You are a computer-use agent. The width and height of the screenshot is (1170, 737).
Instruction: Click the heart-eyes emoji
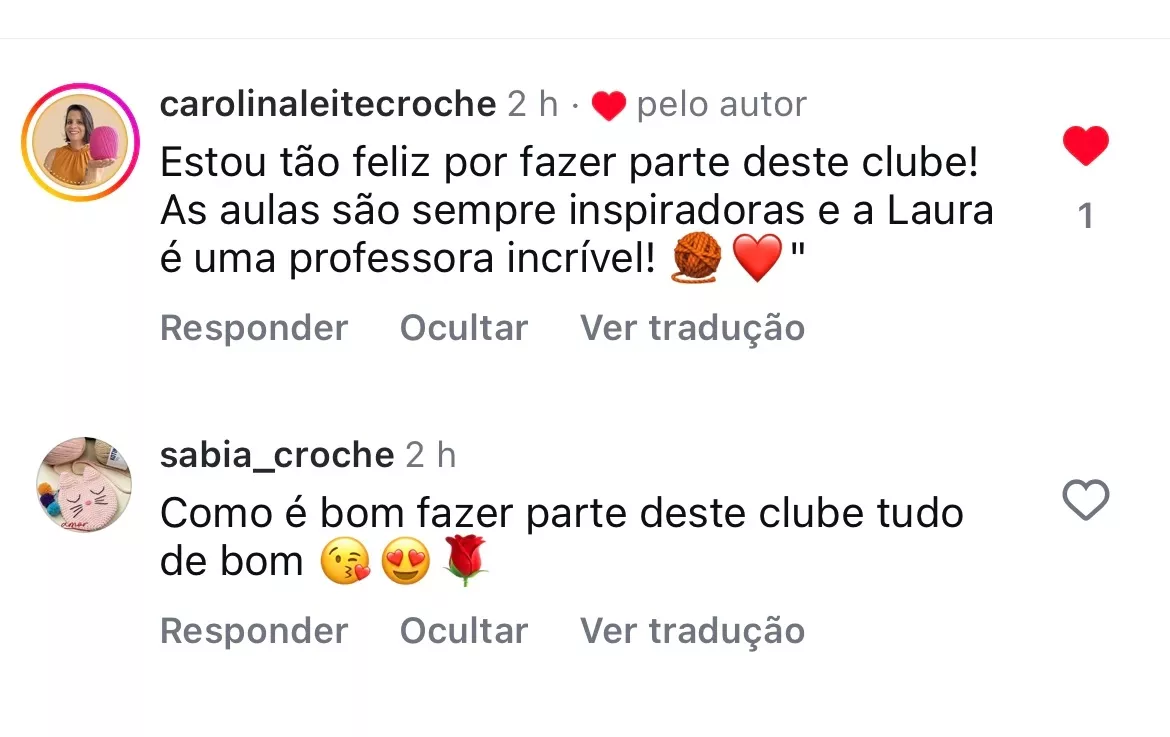[x=406, y=560]
